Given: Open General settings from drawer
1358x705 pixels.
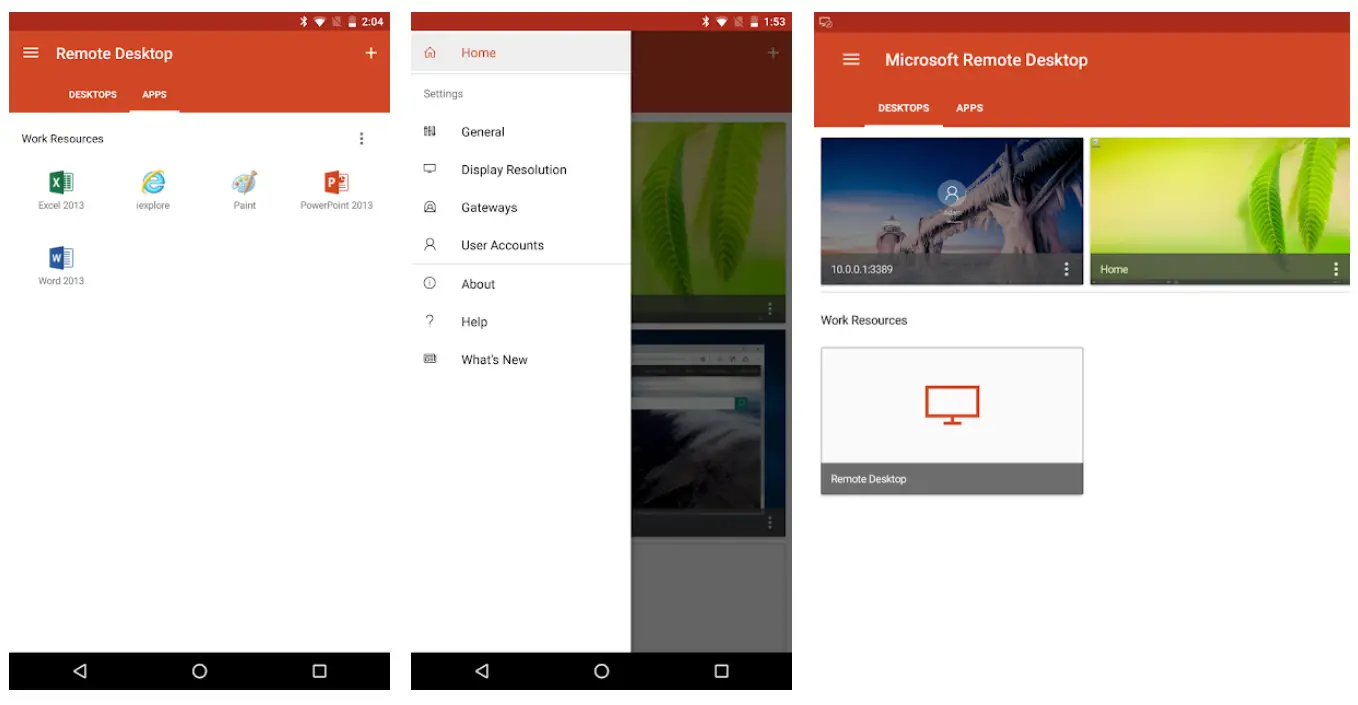Looking at the screenshot, I should [521, 132].
